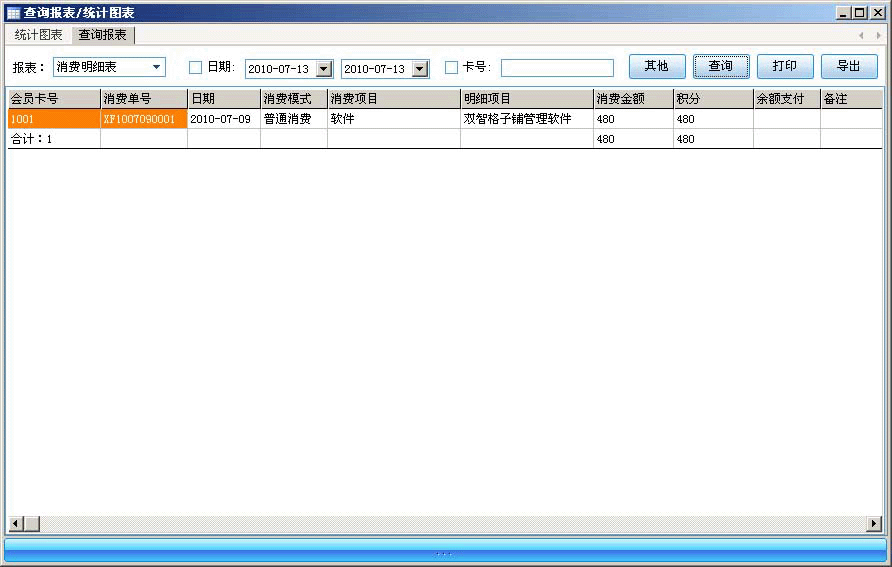Open the start date picker dropdown arrow
This screenshot has height=567, width=892.
point(324,69)
